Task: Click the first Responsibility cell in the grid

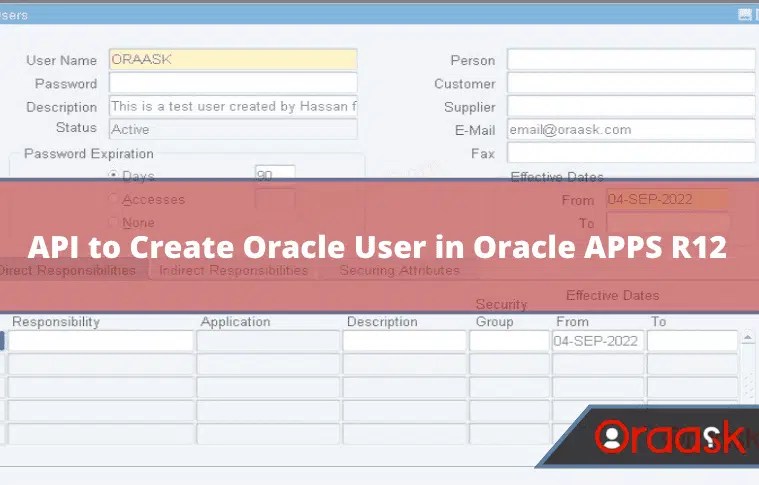Action: (101, 341)
